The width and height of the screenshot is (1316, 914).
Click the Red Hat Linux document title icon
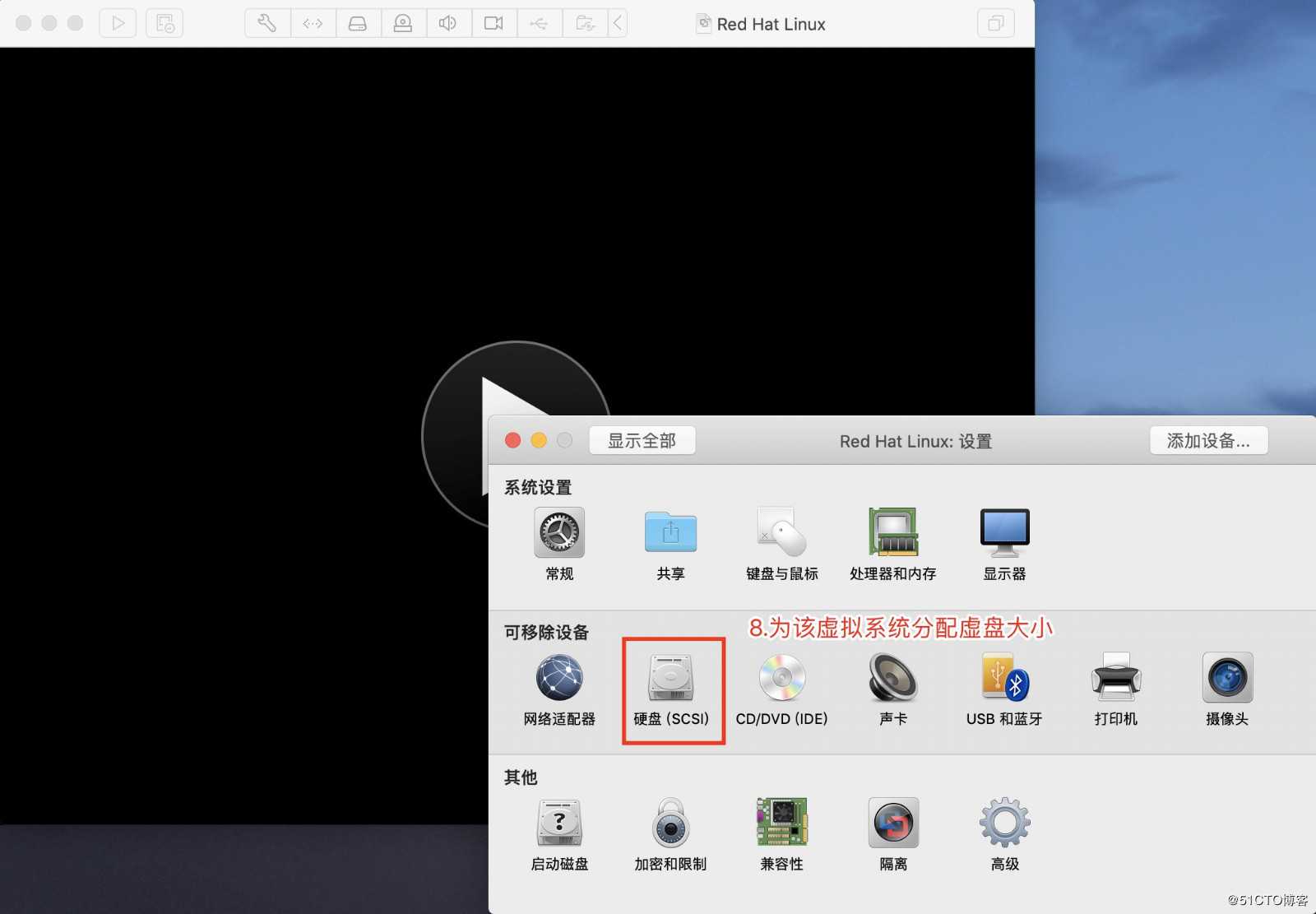point(703,23)
